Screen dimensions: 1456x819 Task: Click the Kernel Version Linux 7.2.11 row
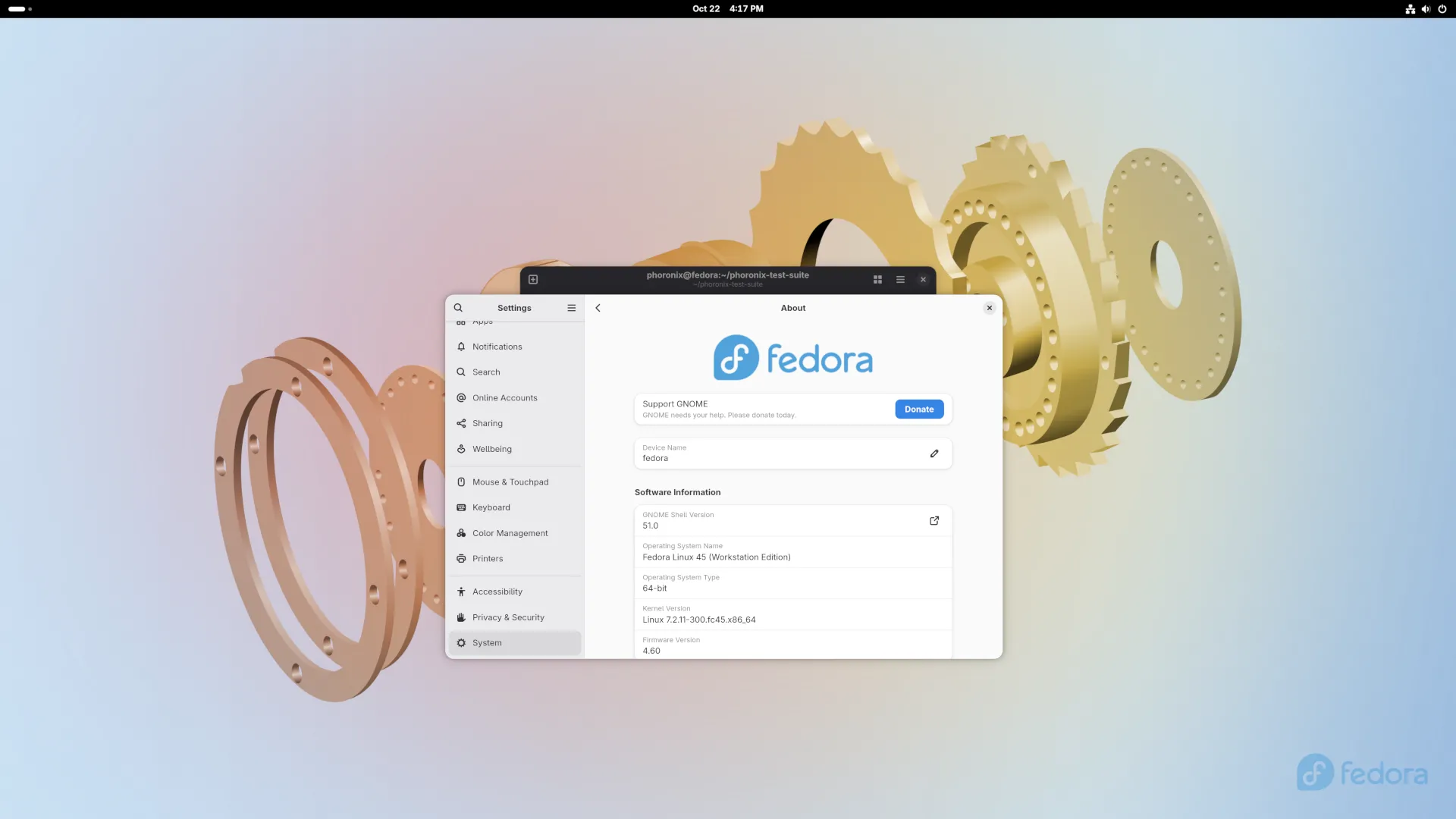pyautogui.click(x=792, y=614)
